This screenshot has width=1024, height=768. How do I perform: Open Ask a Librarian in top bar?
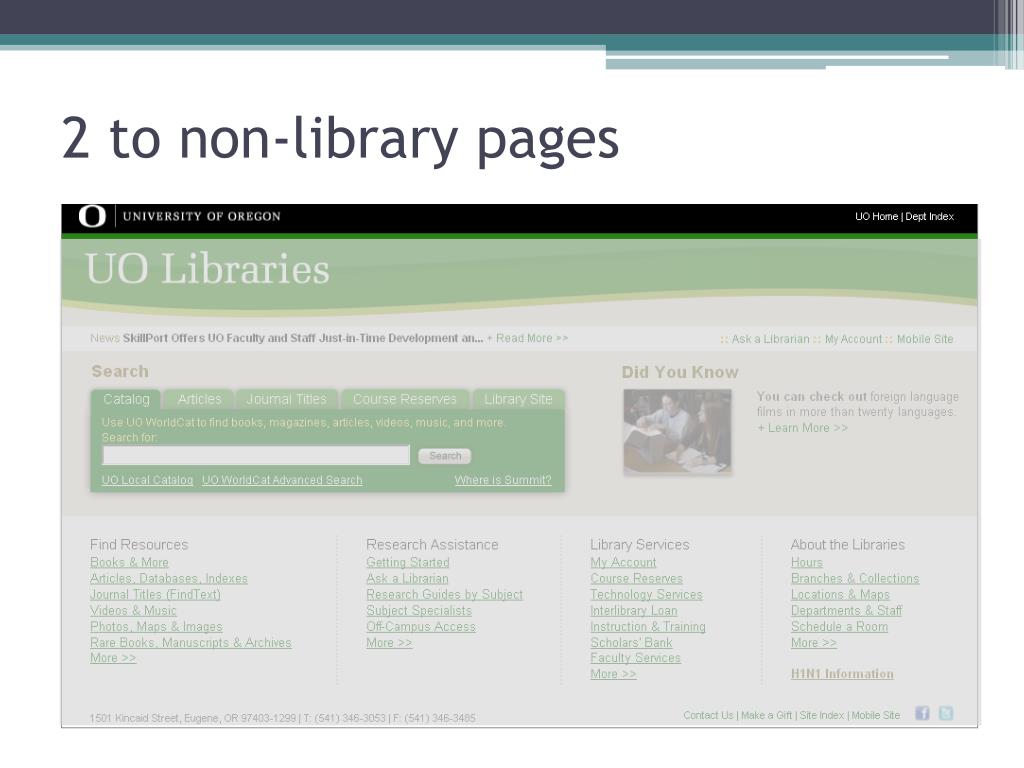(x=770, y=339)
